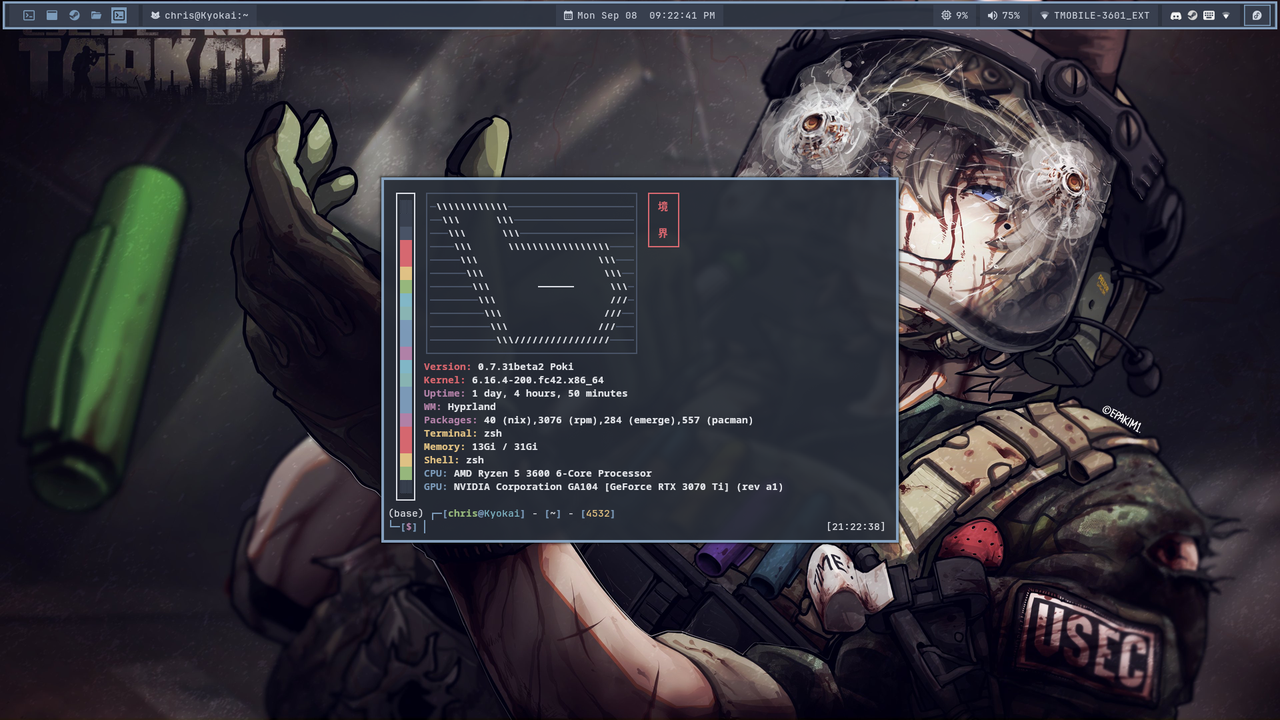
Task: Open the file manager folder workspace icon
Action: click(96, 15)
